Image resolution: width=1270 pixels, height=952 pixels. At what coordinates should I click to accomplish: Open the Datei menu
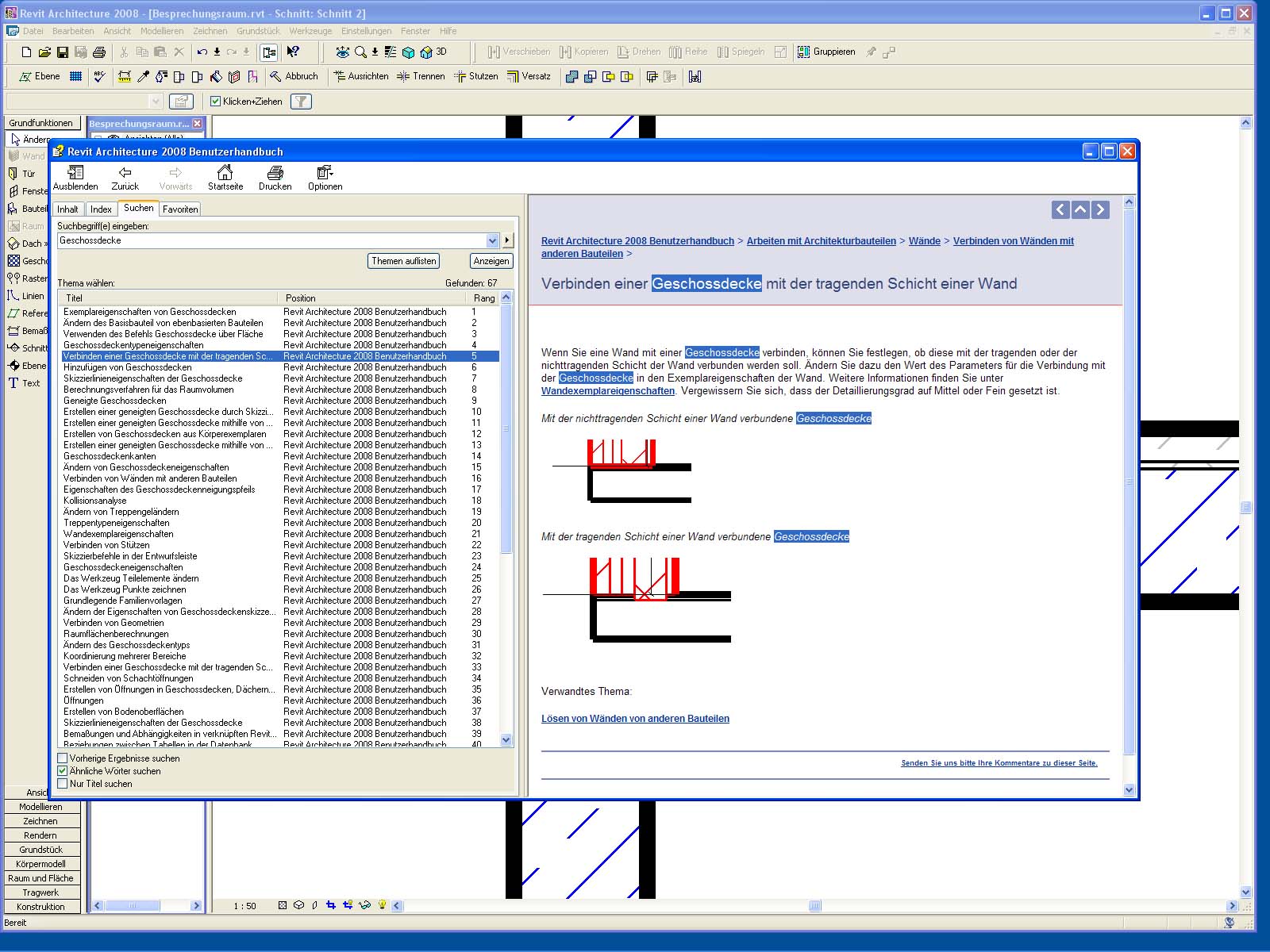coord(33,31)
